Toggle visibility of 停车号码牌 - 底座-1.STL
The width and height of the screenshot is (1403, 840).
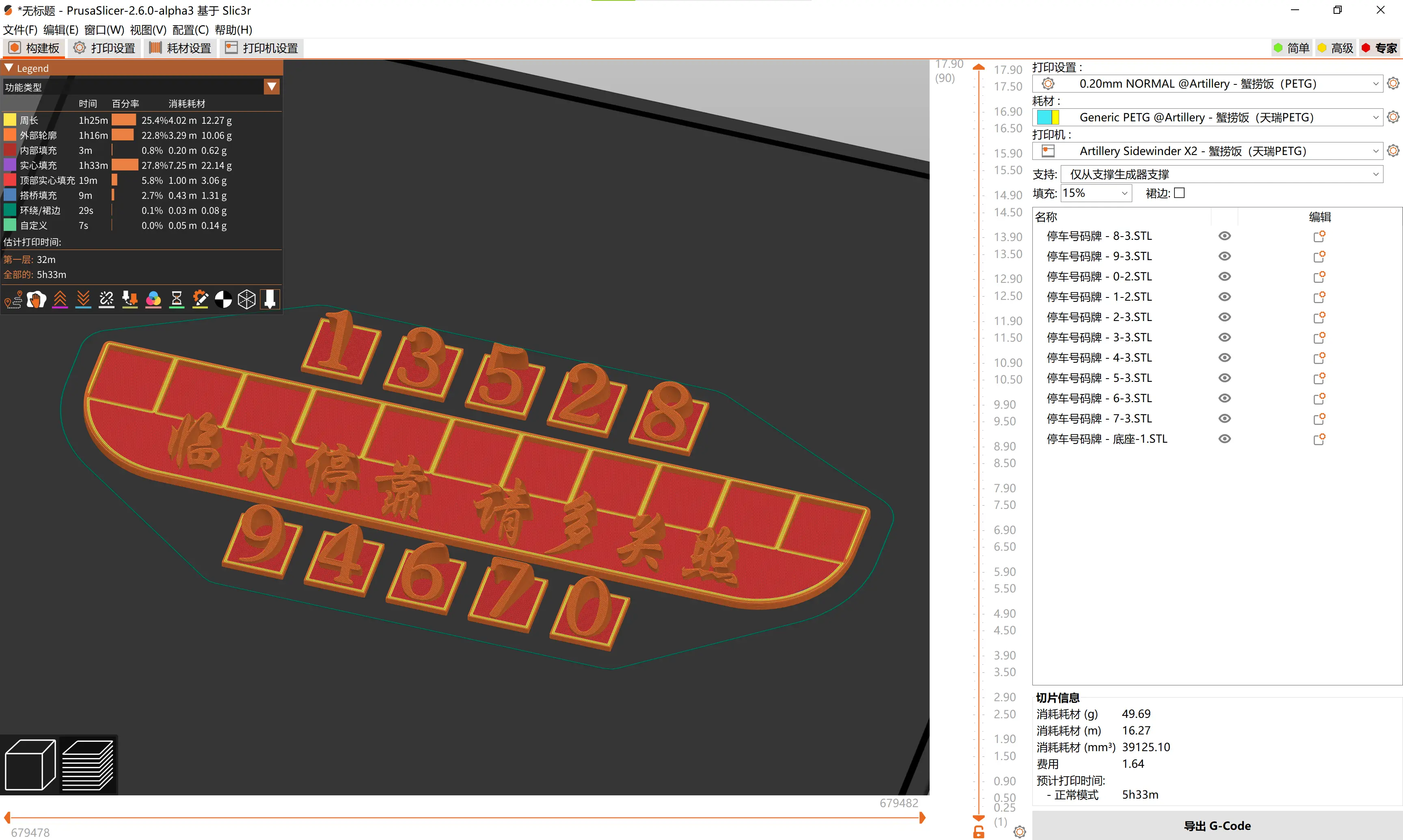click(1224, 439)
